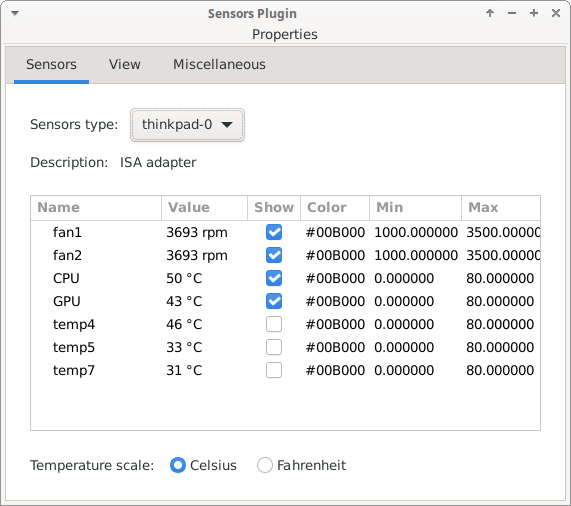The image size is (571, 506).
Task: Click CPU Max value 80.000000
Action: point(500,278)
